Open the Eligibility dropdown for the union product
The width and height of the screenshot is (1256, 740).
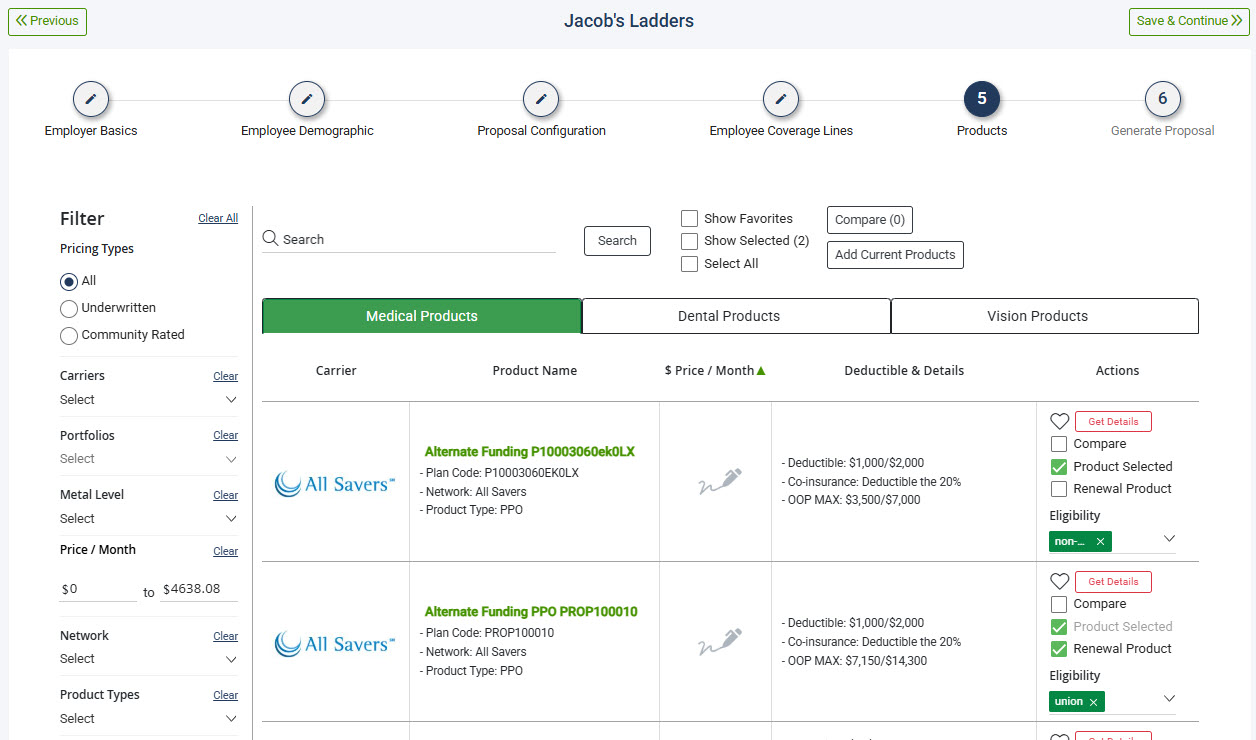tap(1169, 699)
